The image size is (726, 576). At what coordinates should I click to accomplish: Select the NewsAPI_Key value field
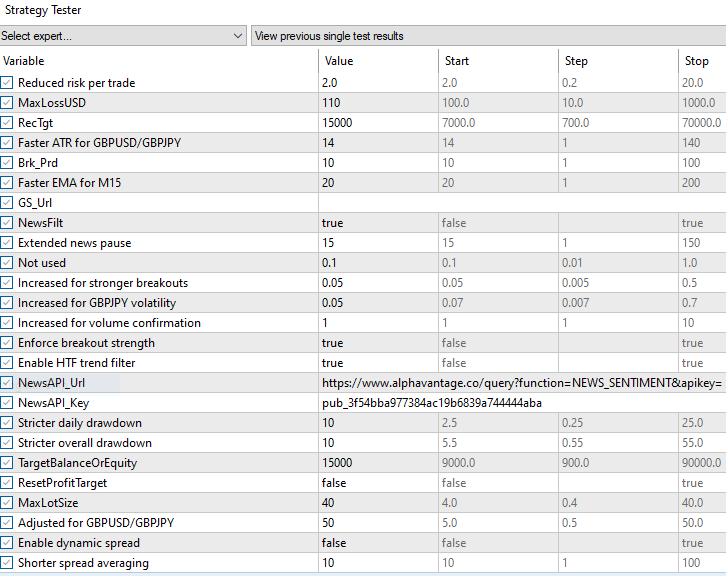pyautogui.click(x=432, y=403)
